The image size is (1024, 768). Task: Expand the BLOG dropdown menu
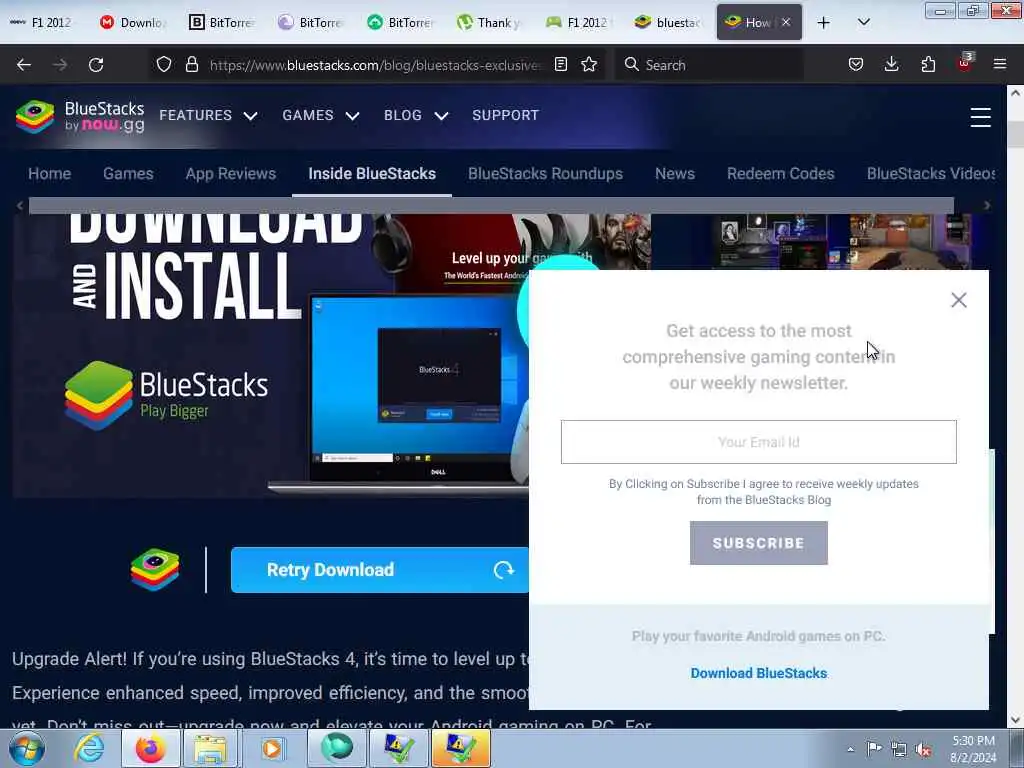click(x=416, y=116)
